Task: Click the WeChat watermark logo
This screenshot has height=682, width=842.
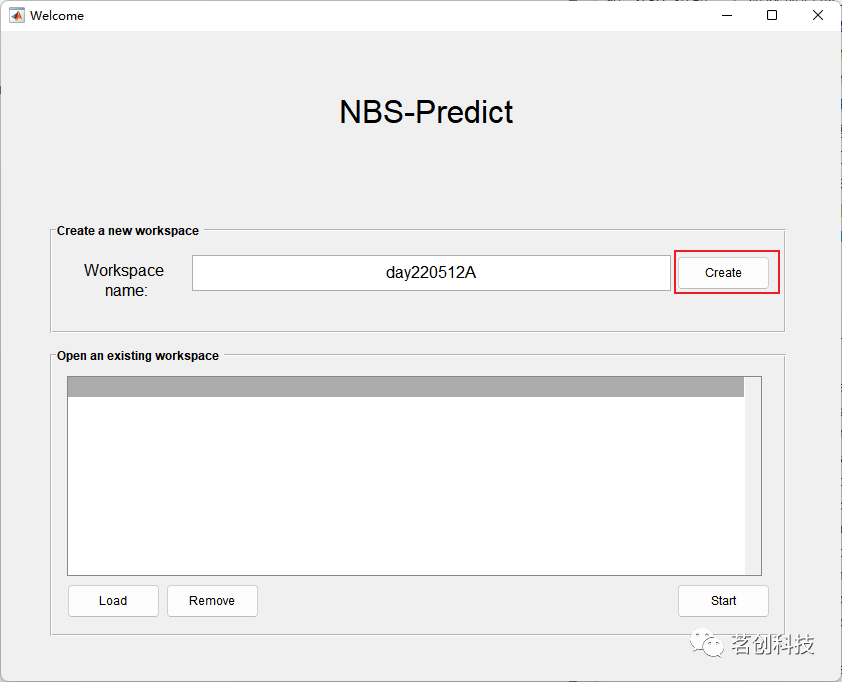Action: coord(707,644)
